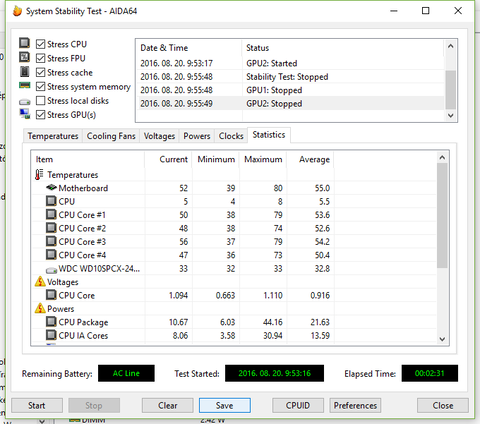The image size is (480, 424).
Task: Show the Powers tab
Action: click(x=197, y=136)
